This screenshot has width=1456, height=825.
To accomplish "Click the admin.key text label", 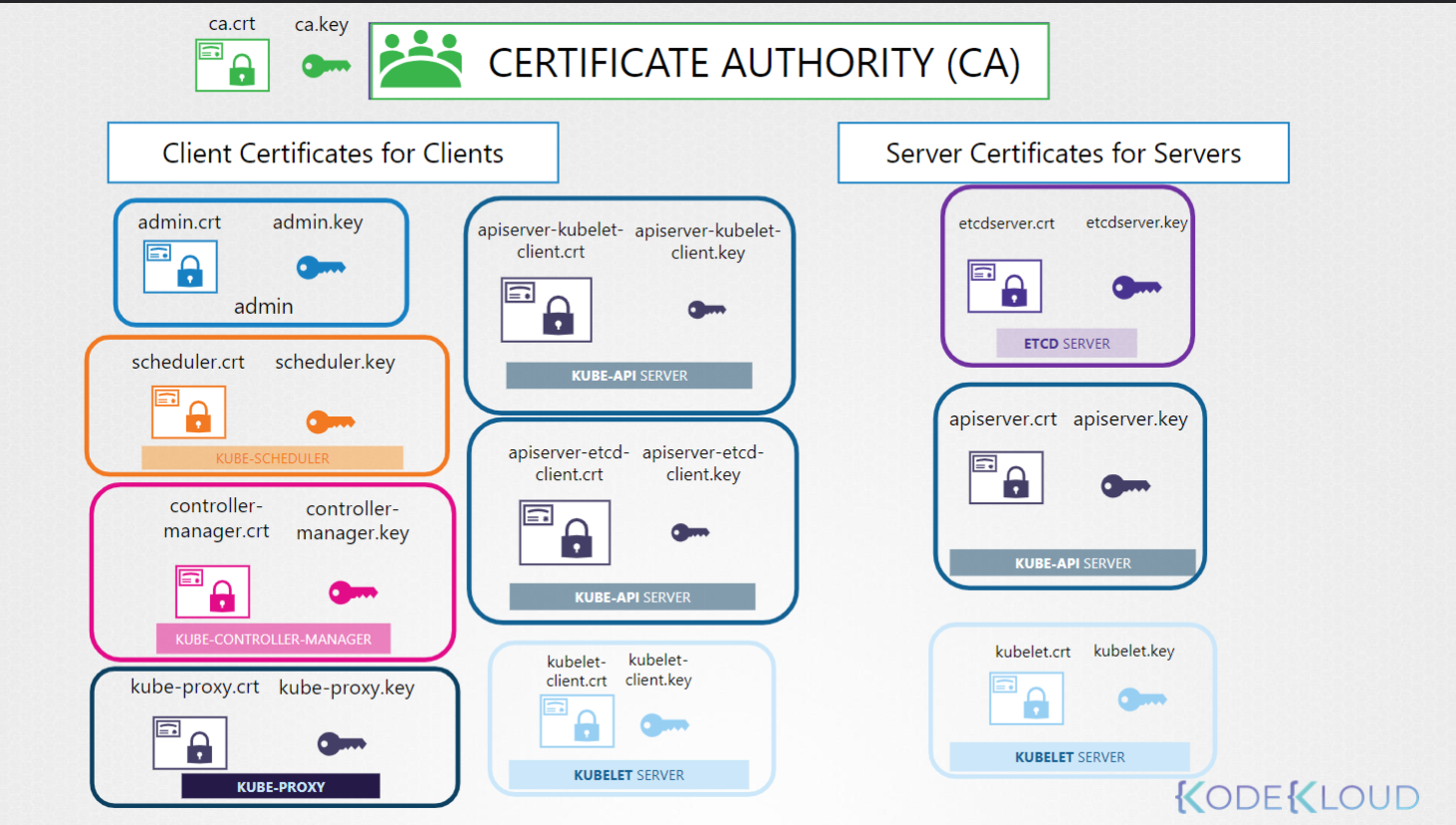I will tap(318, 222).
